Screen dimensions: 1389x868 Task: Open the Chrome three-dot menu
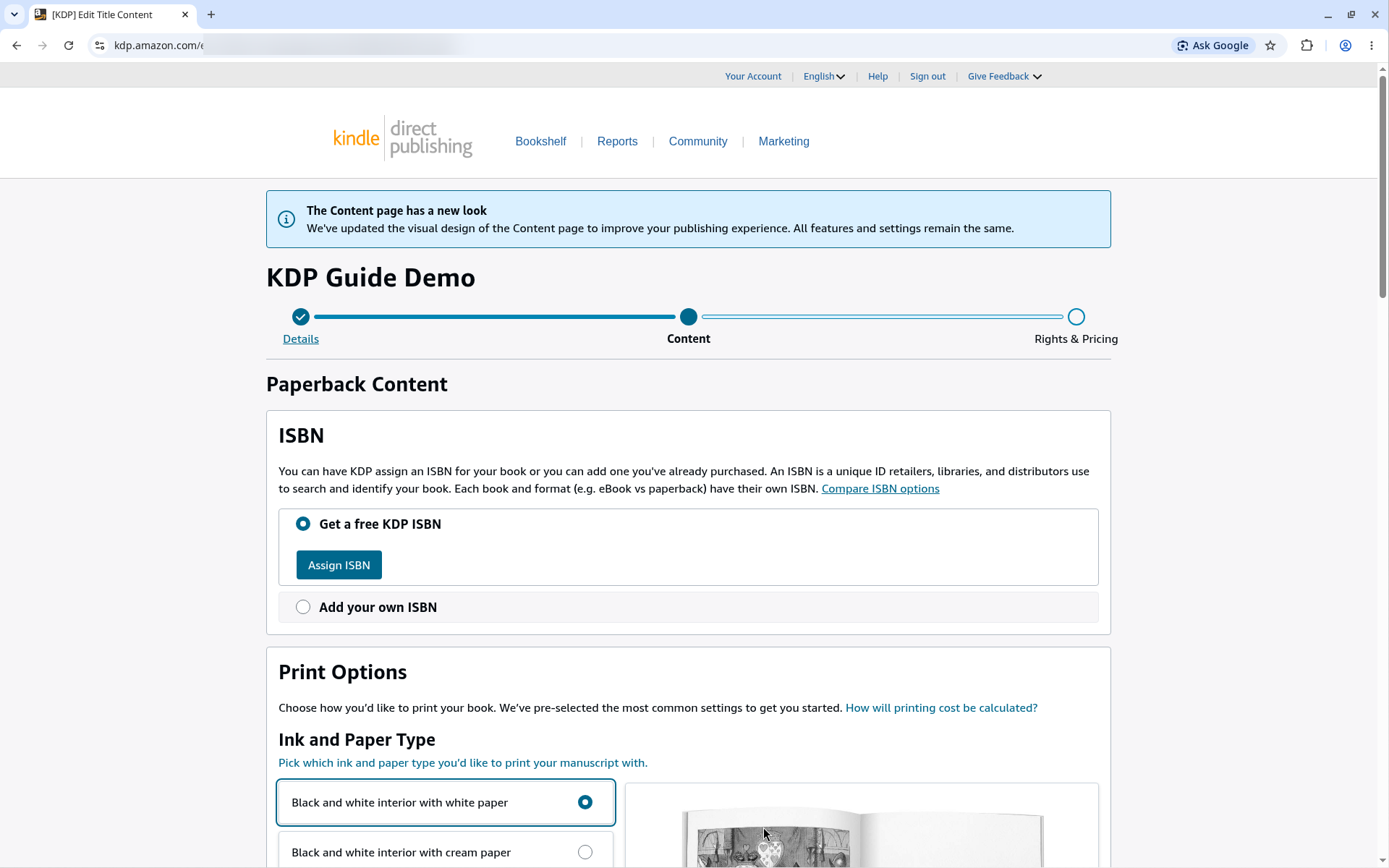1372,46
